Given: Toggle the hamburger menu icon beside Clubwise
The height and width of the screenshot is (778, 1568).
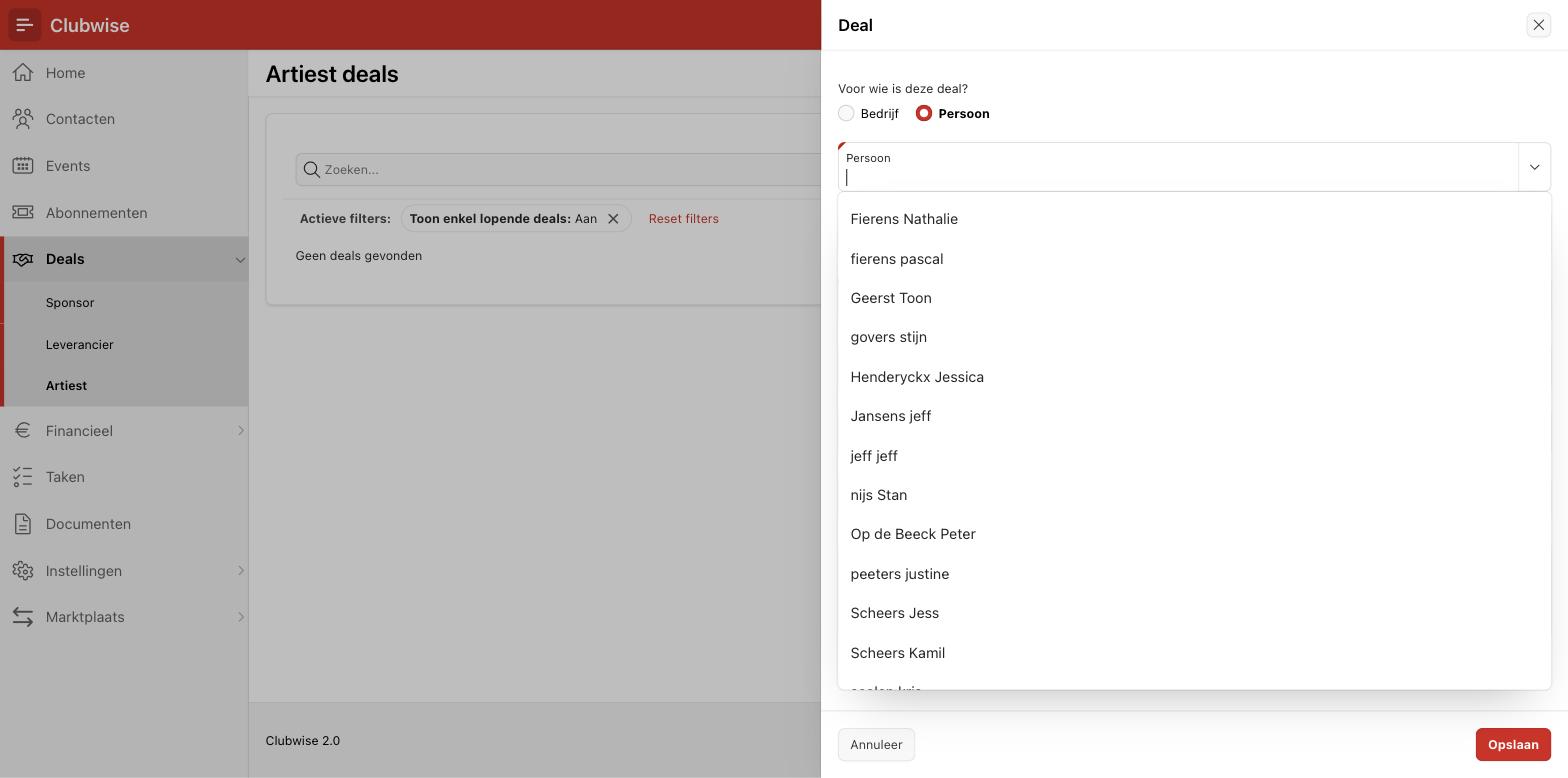Looking at the screenshot, I should (x=25, y=25).
